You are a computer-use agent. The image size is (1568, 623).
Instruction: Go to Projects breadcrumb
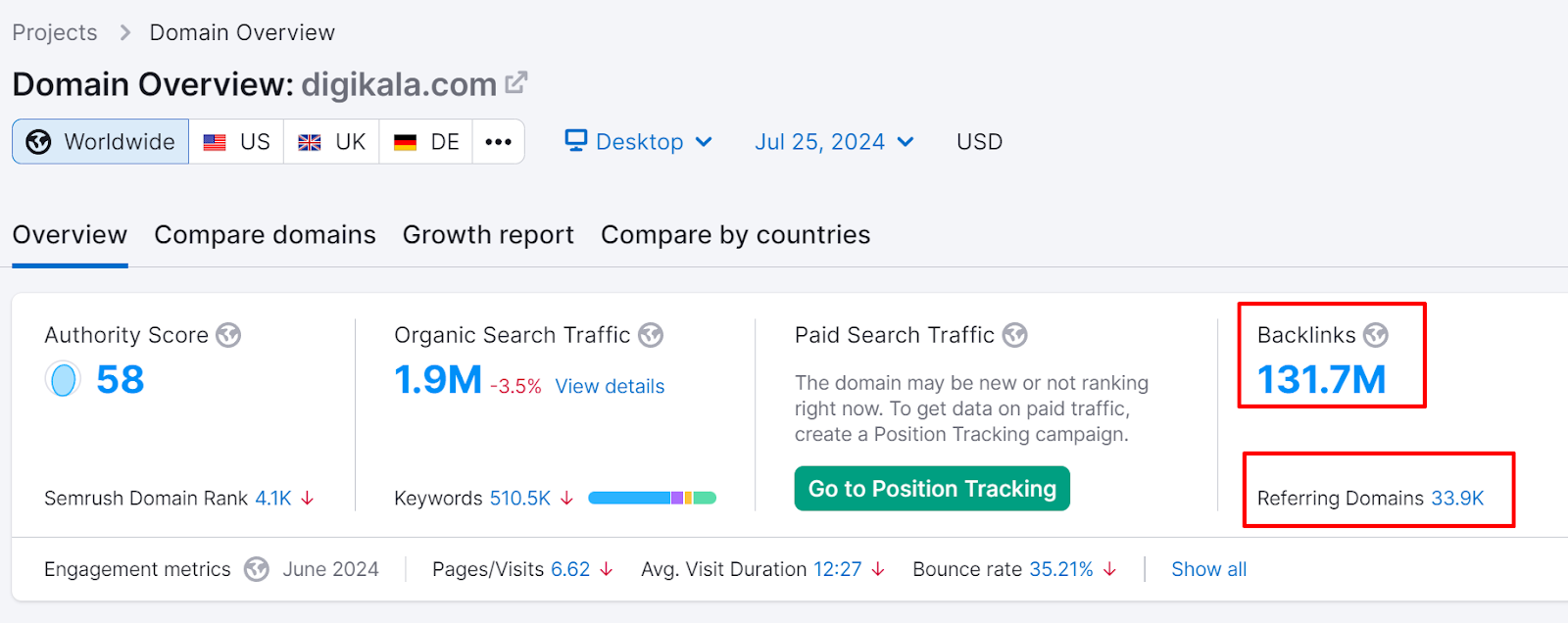click(55, 32)
